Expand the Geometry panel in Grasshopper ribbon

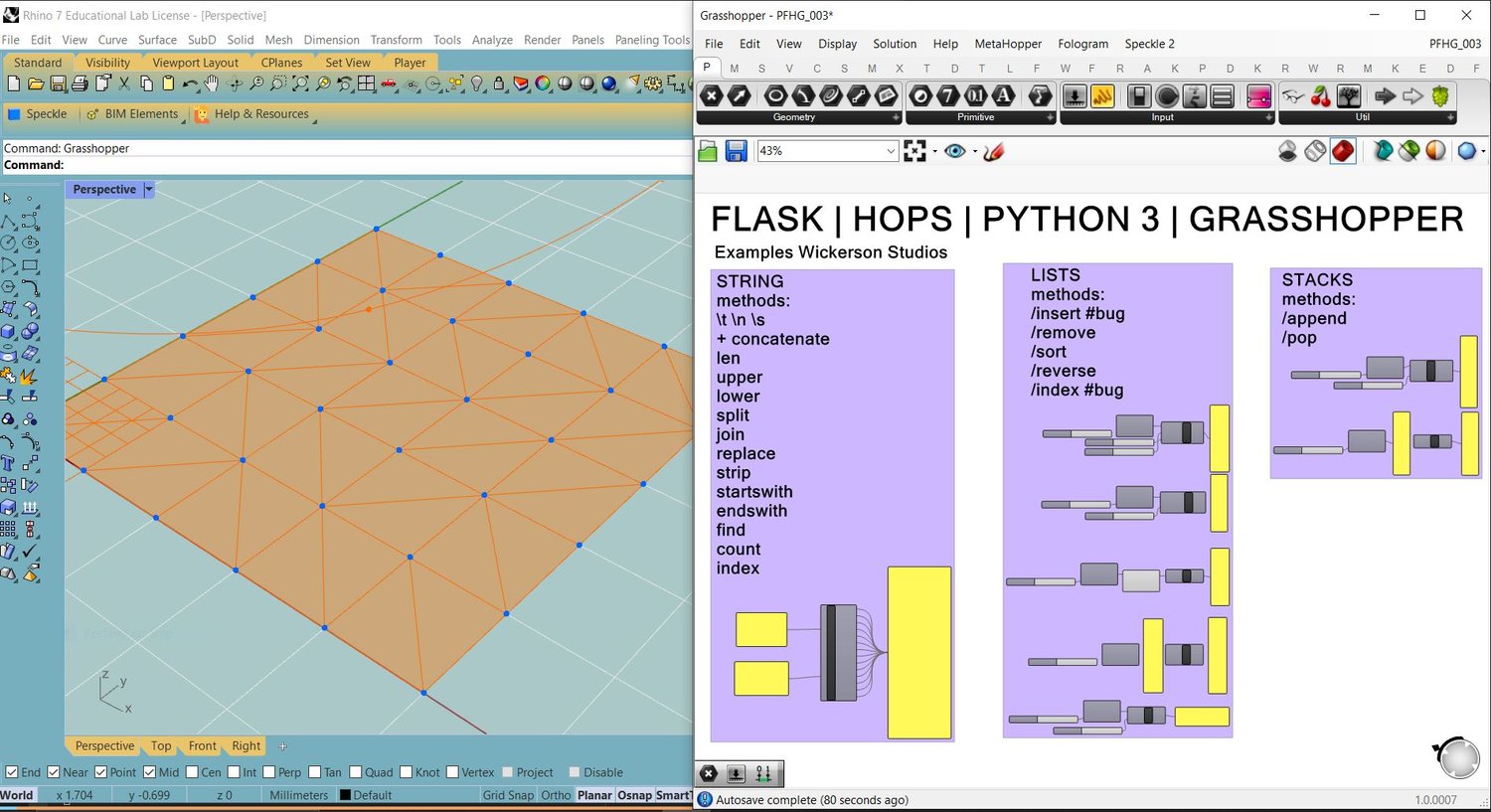(896, 117)
